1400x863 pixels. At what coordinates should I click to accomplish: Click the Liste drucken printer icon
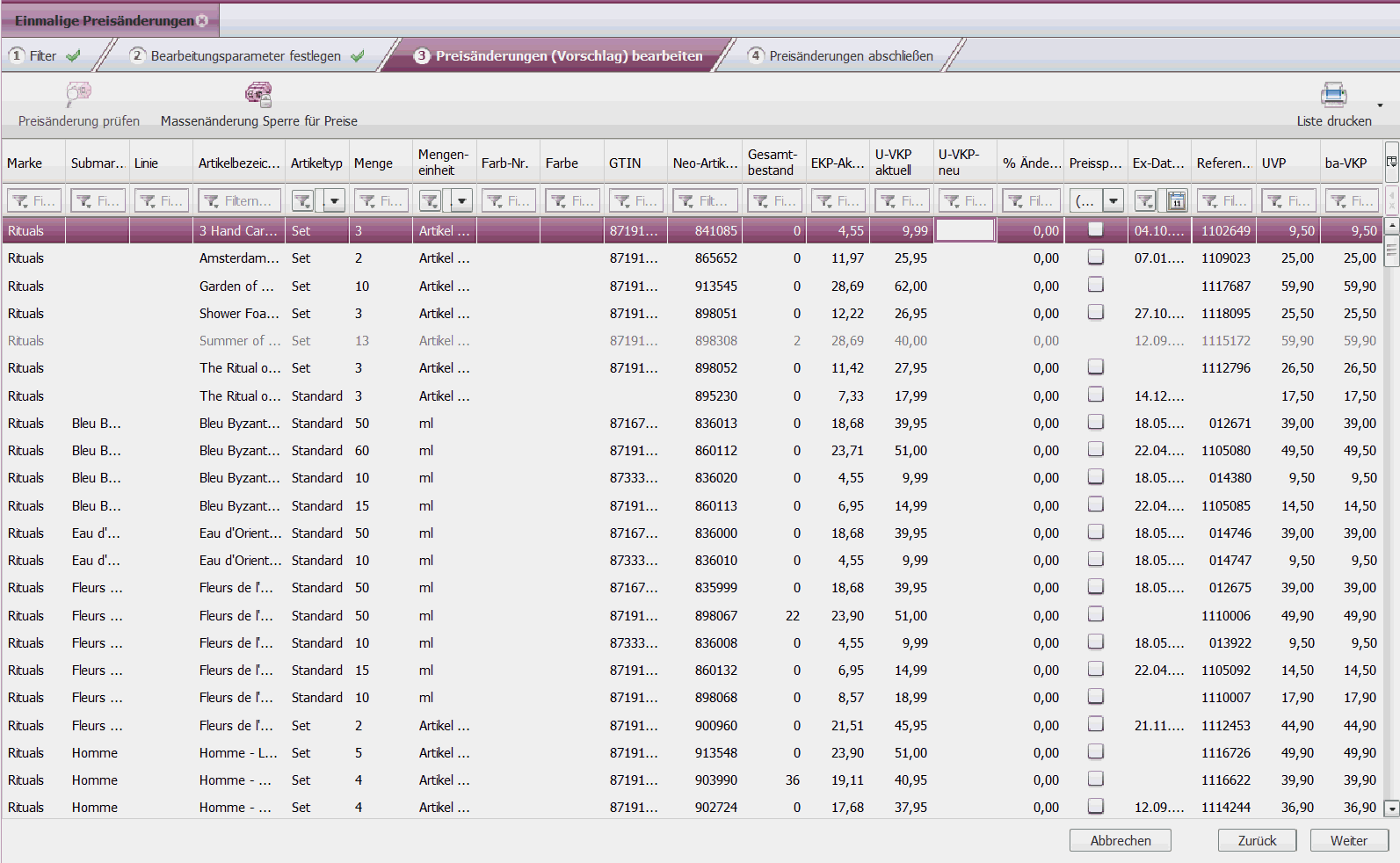[x=1333, y=93]
